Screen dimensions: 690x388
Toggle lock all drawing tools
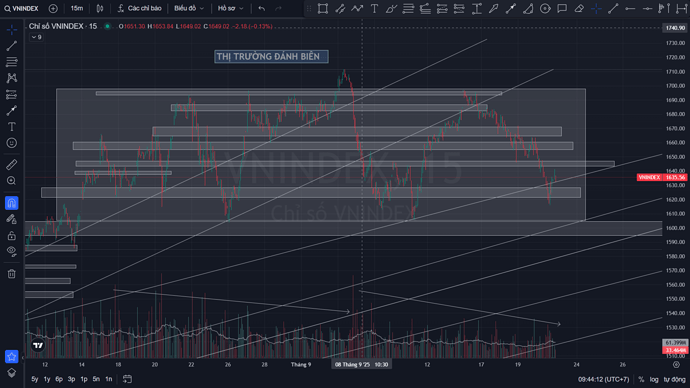pyautogui.click(x=12, y=235)
